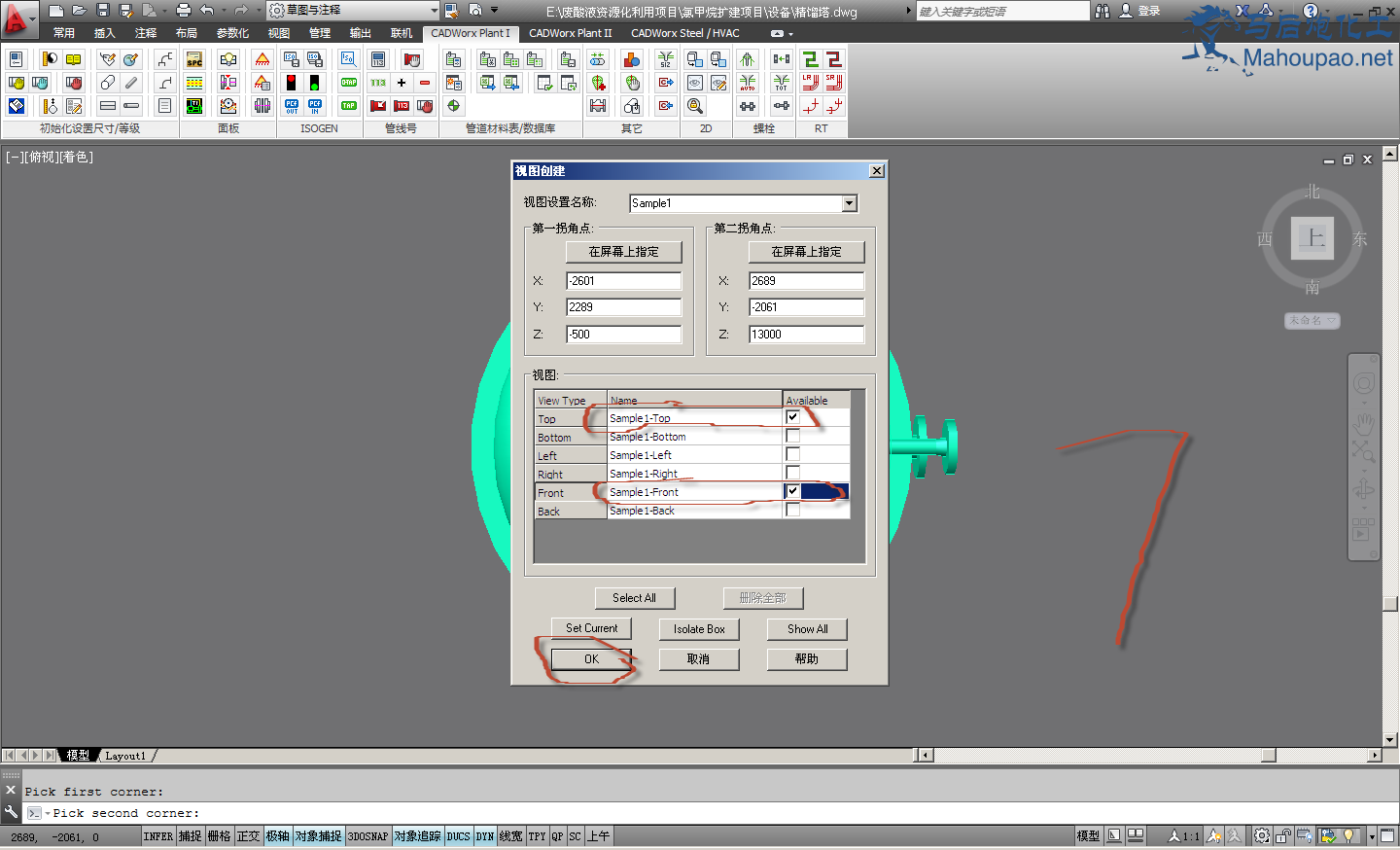
Task: Switch to the CADWorx Steel / HVAC tab
Action: [685, 33]
